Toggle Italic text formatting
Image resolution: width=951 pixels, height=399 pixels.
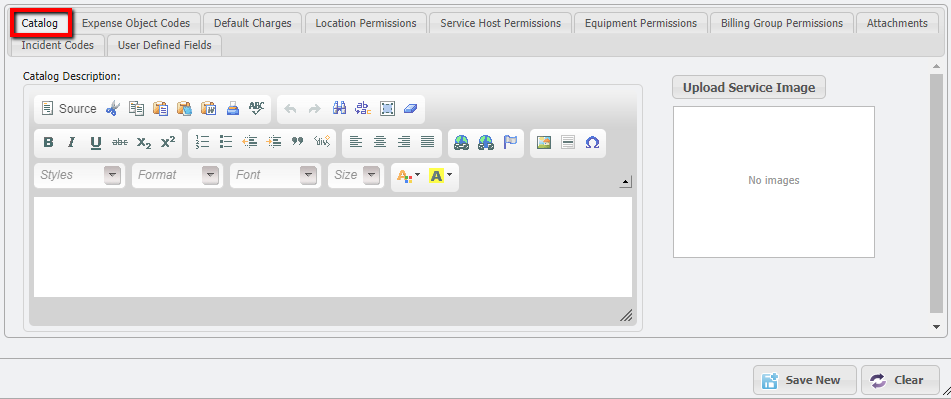tap(72, 142)
